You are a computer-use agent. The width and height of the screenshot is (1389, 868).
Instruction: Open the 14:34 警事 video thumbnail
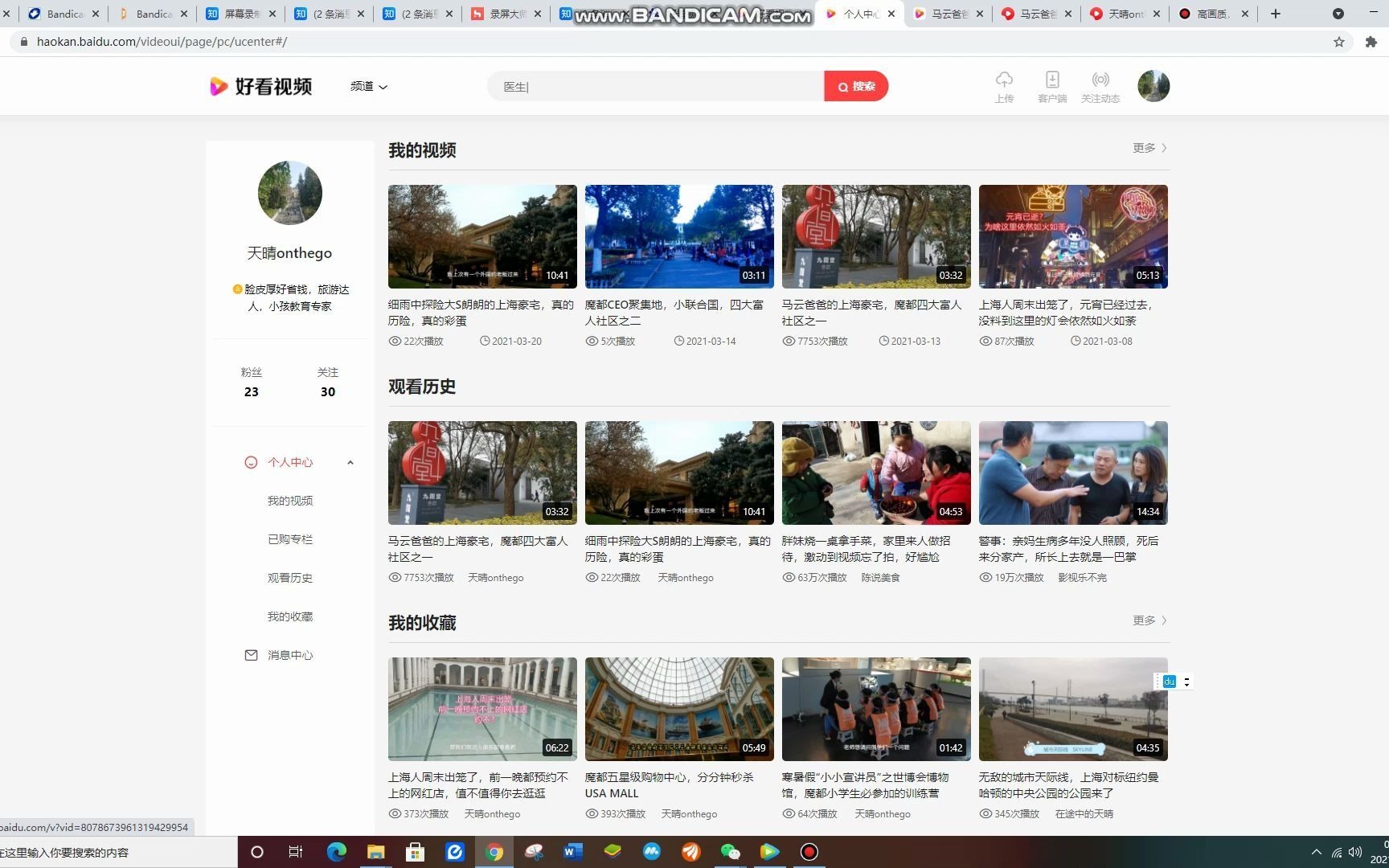(x=1073, y=473)
